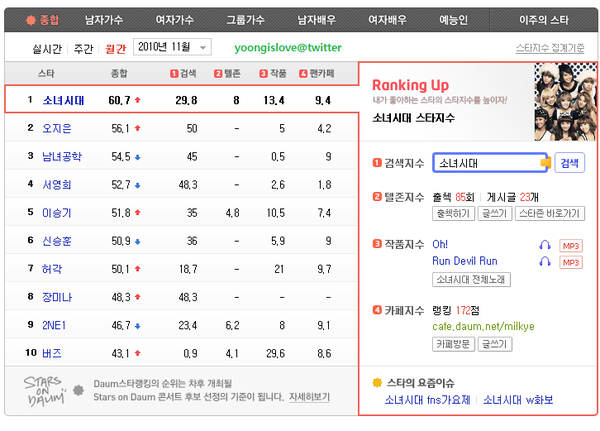Open the cafe.daum.net/milkye link

click(483, 327)
